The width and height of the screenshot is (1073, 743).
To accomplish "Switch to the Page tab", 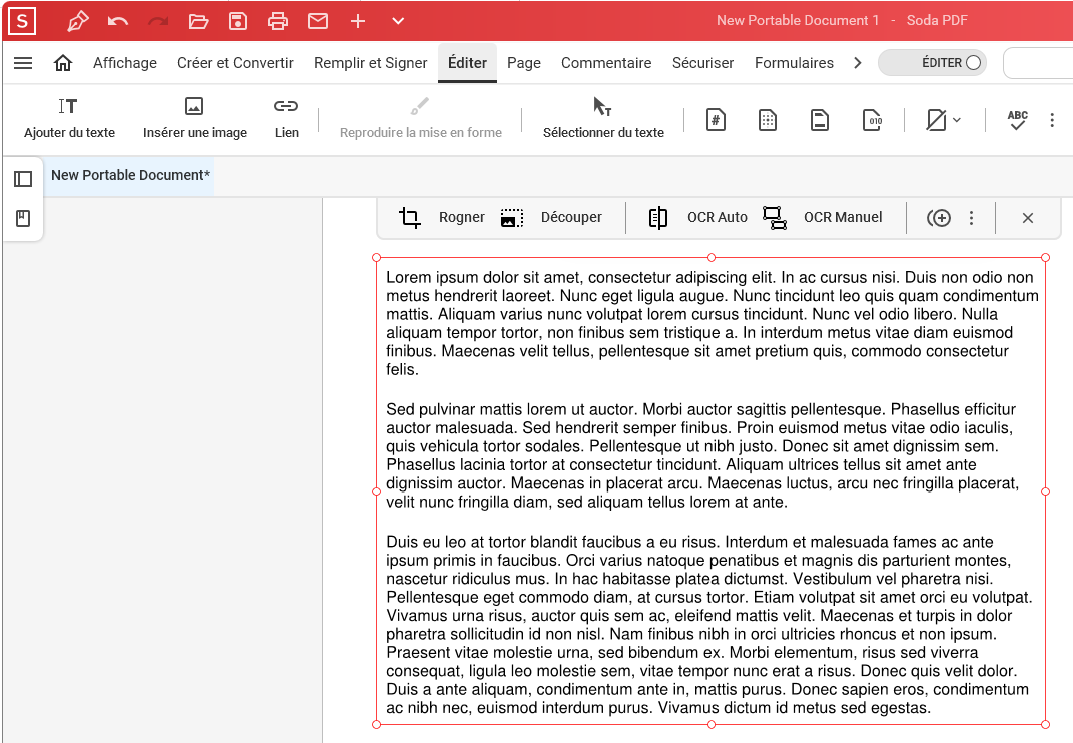I will 524,63.
